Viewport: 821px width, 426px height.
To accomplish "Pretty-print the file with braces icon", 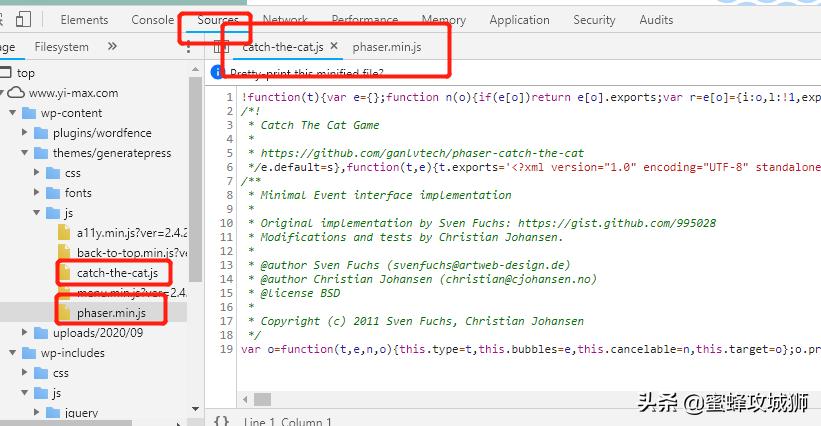I will pos(222,421).
